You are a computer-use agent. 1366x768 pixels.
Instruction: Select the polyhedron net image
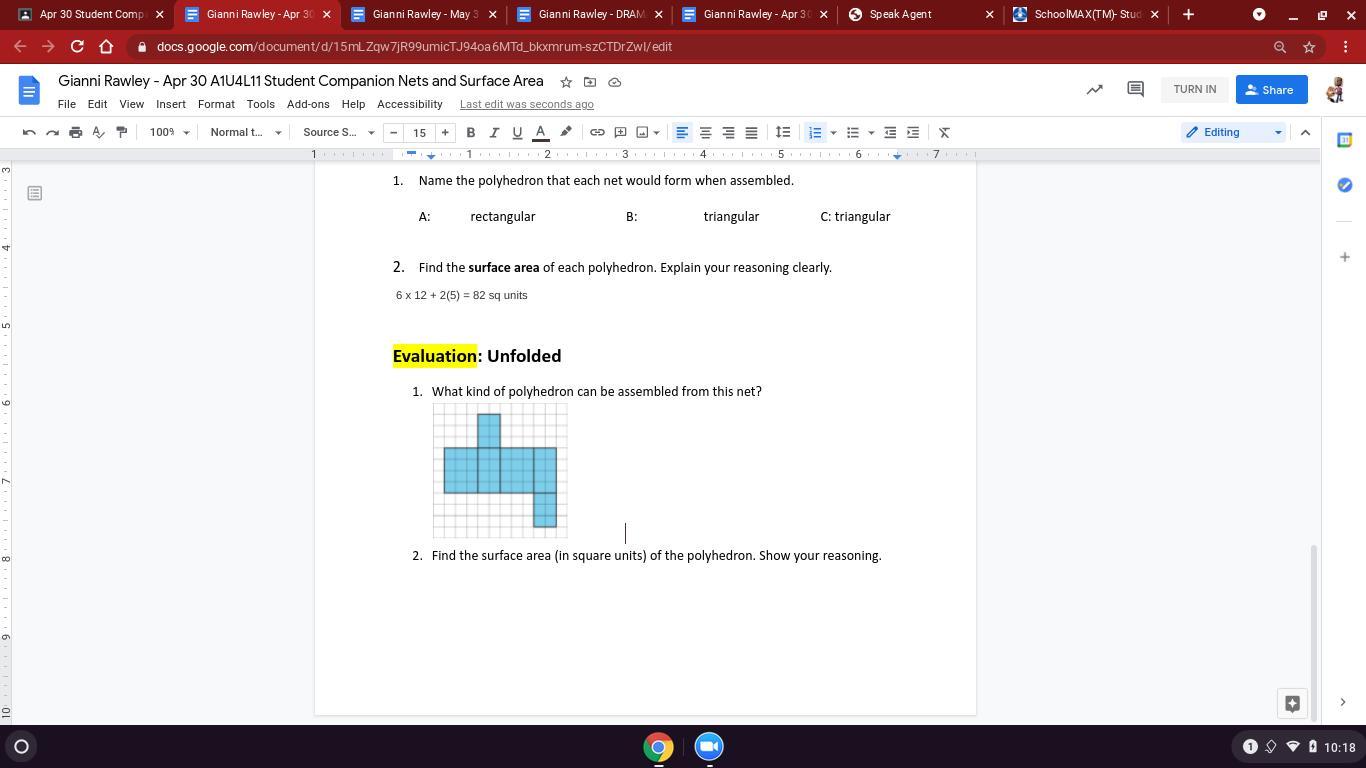tap(500, 470)
